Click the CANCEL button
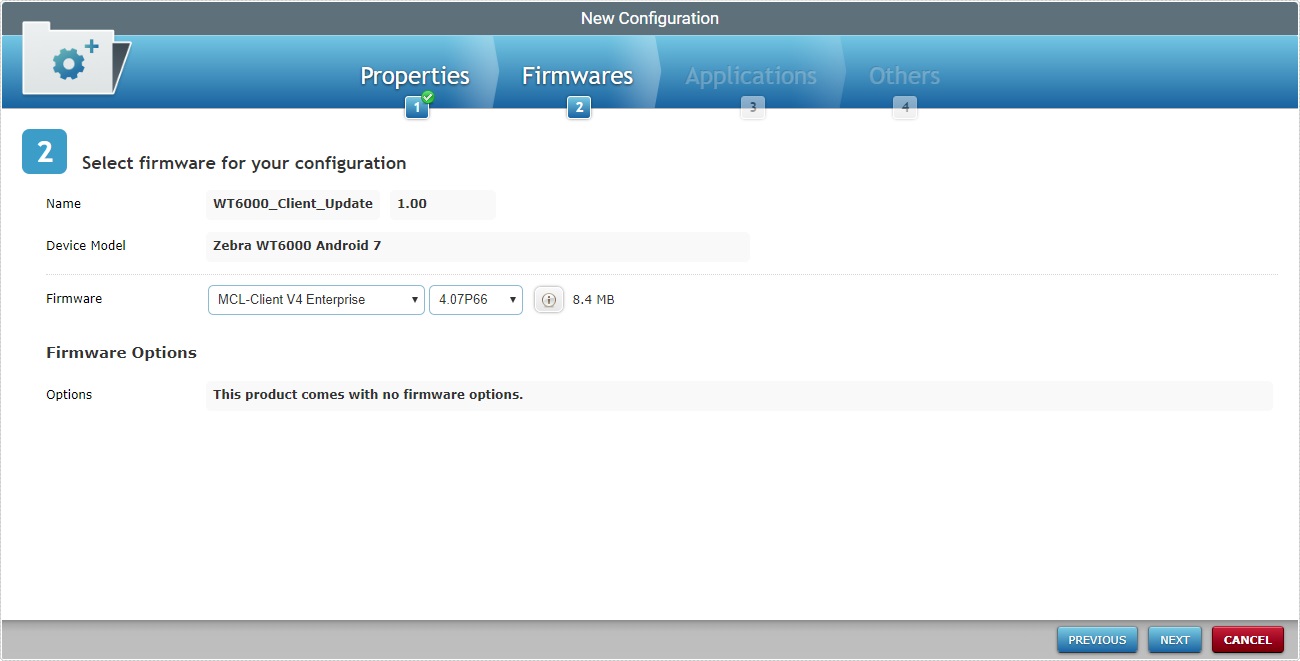1300x661 pixels. (1247, 639)
